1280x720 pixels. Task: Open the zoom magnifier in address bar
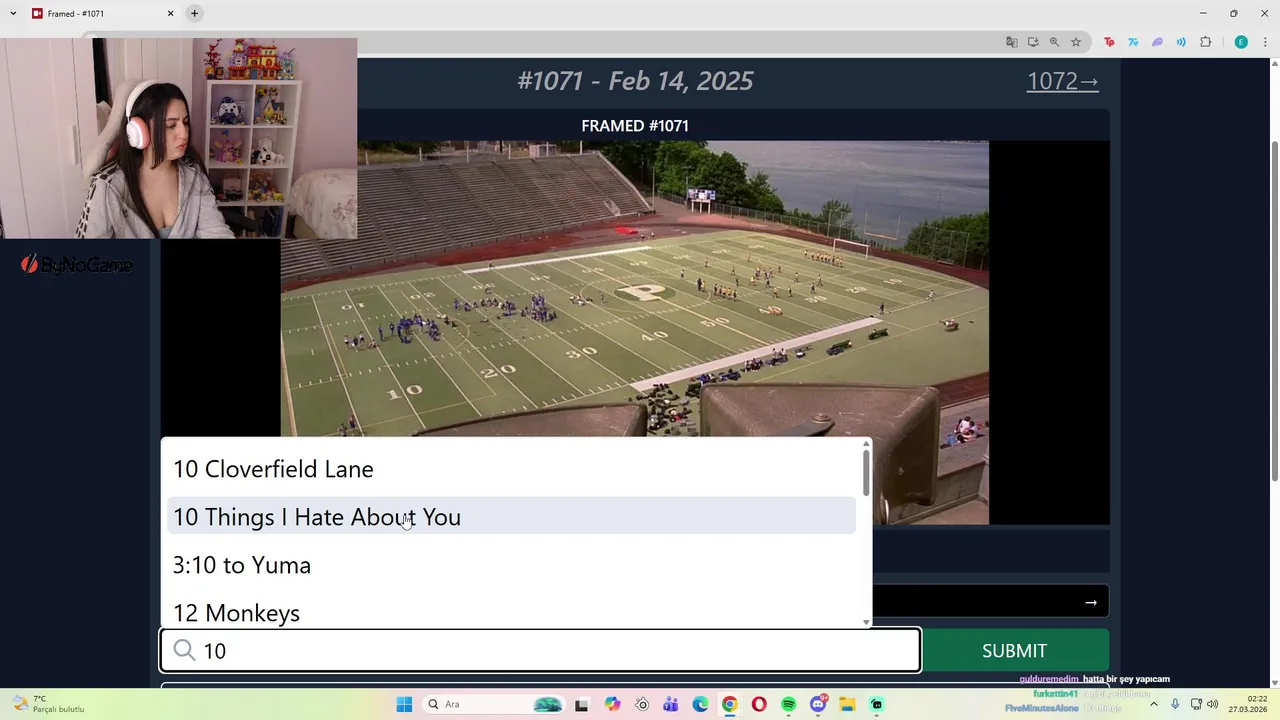click(1054, 42)
